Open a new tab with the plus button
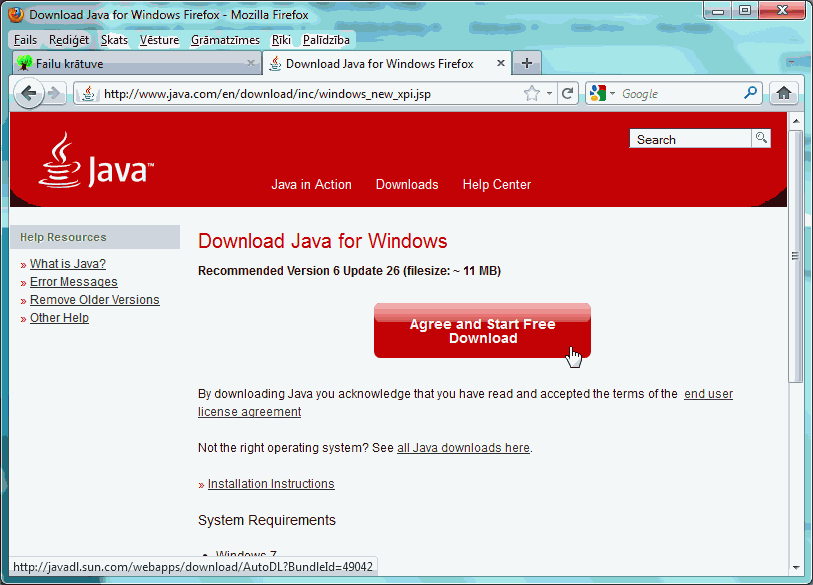The image size is (813, 585). [527, 63]
